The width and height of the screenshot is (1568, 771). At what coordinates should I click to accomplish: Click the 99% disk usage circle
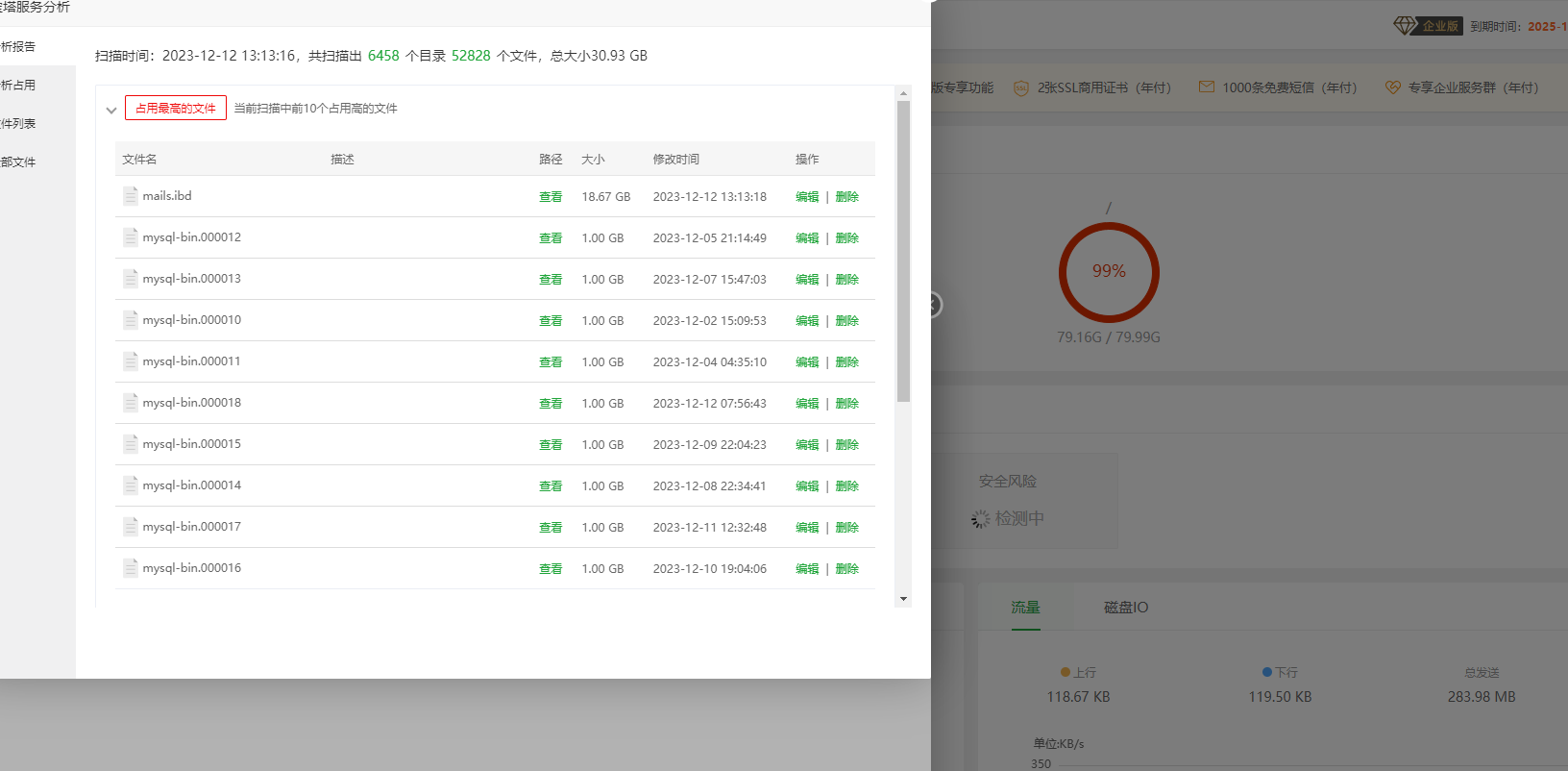(x=1109, y=272)
